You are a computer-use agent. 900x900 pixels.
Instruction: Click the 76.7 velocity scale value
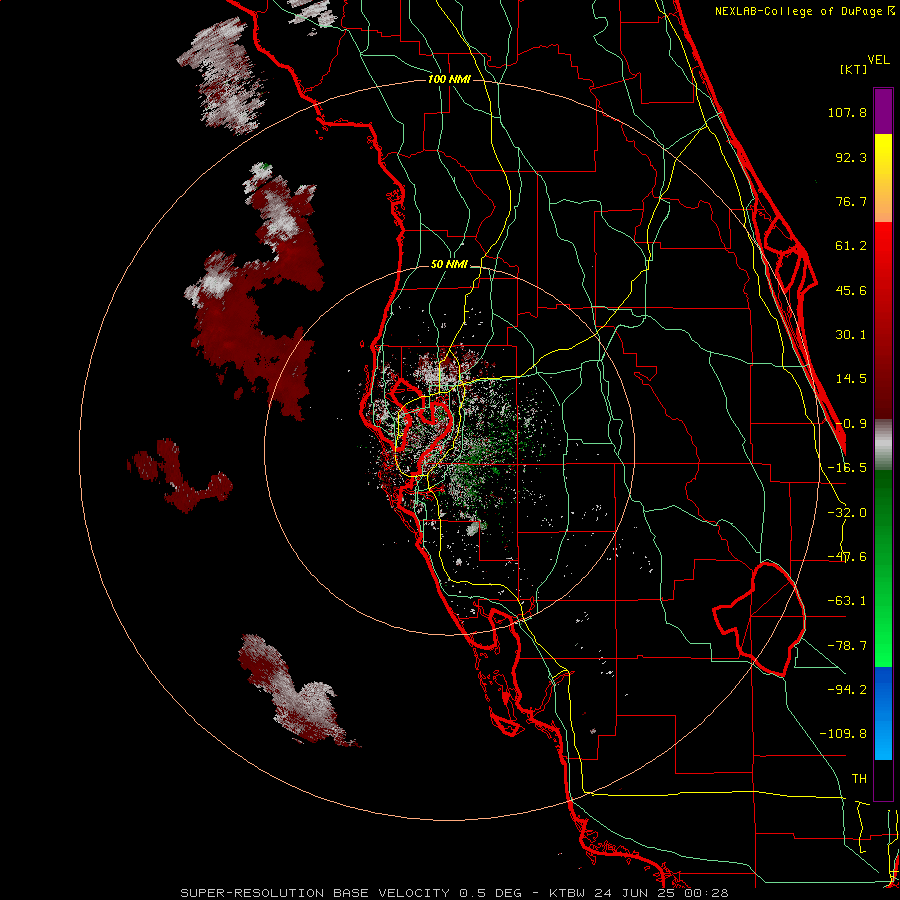[851, 201]
